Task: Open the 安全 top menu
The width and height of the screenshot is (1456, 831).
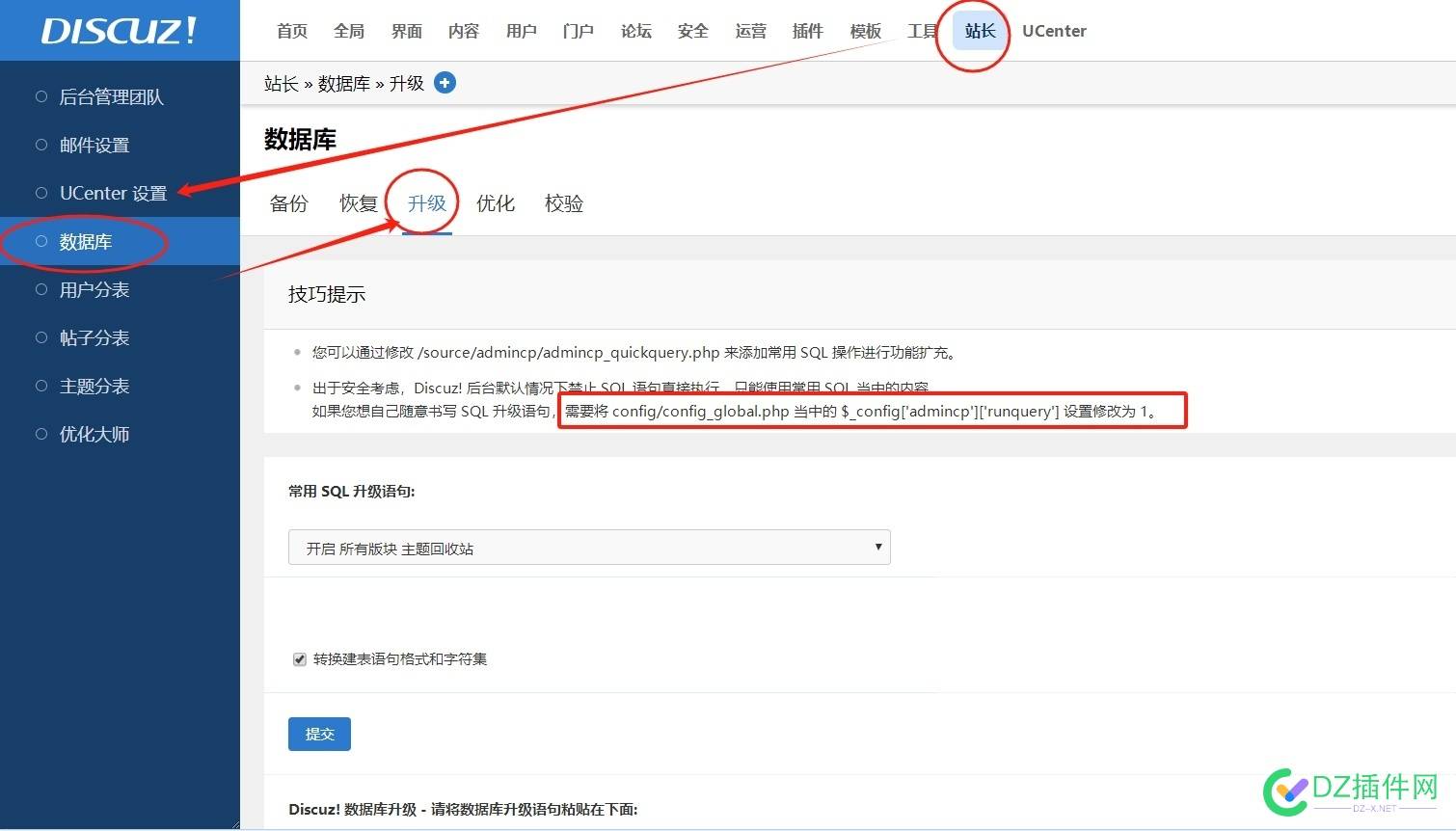Action: pos(693,31)
